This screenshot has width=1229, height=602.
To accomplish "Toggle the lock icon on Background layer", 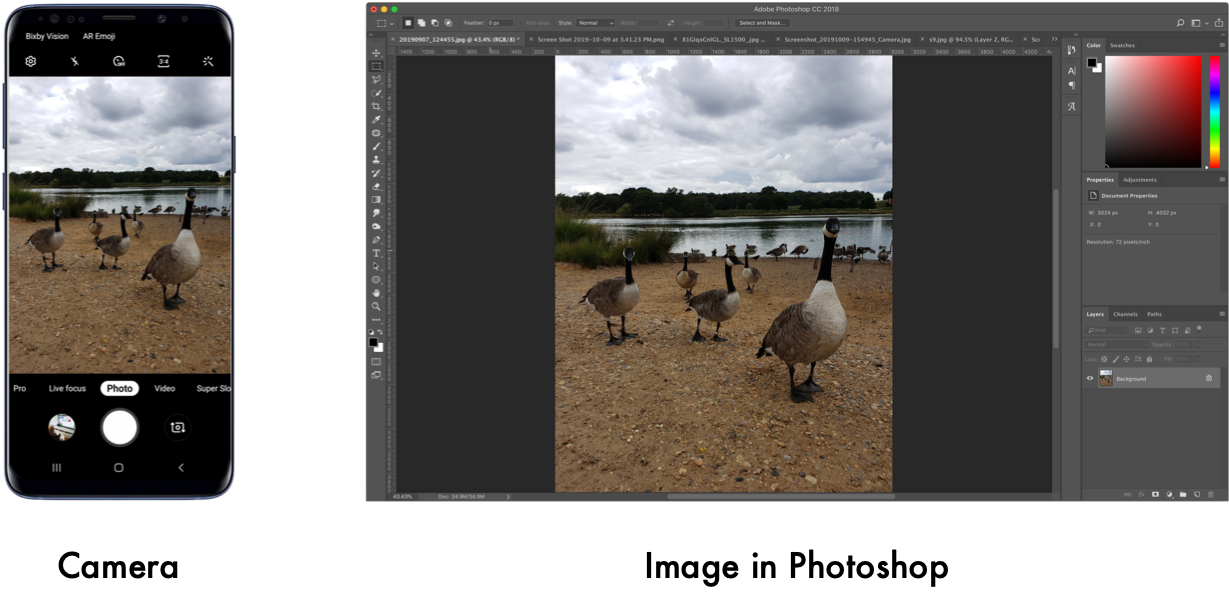I will (x=1209, y=378).
